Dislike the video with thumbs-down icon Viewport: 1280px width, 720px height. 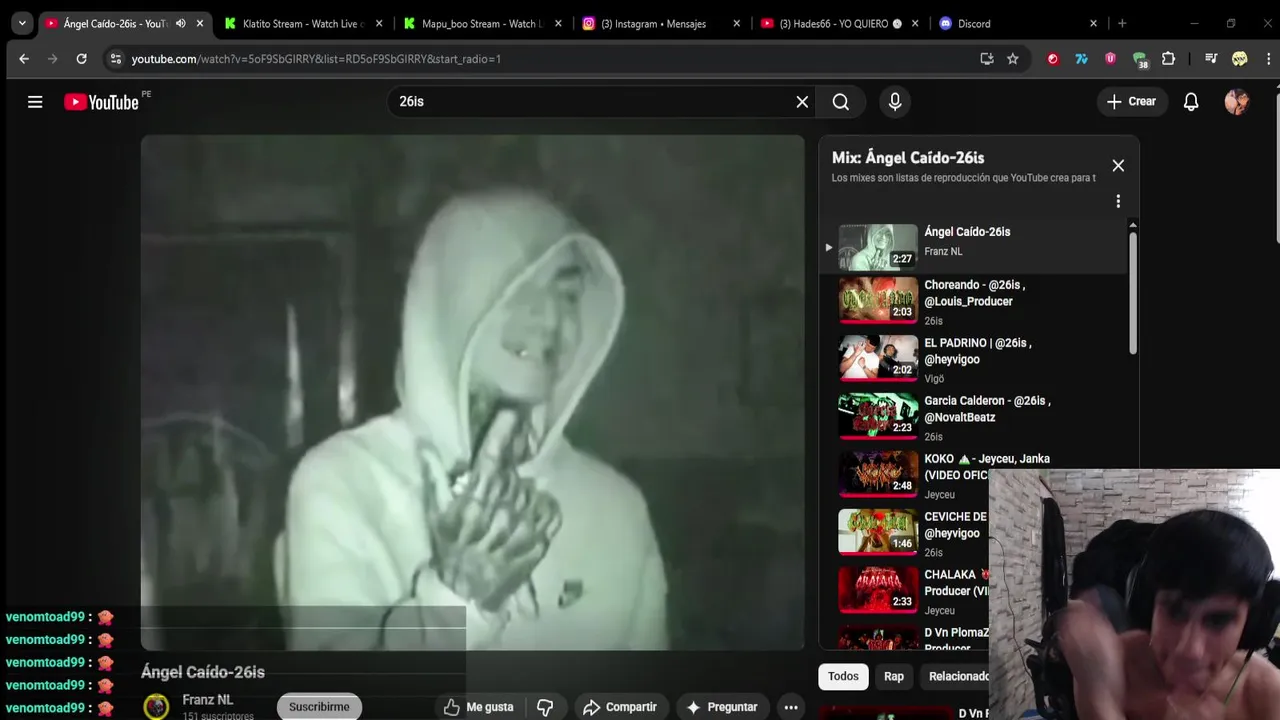[545, 707]
